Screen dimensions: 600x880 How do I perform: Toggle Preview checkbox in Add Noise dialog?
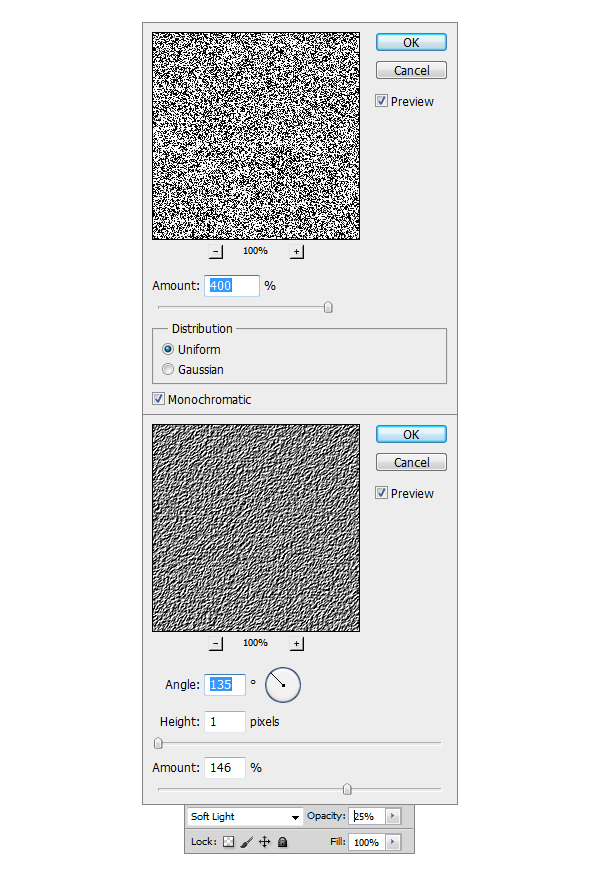point(382,101)
